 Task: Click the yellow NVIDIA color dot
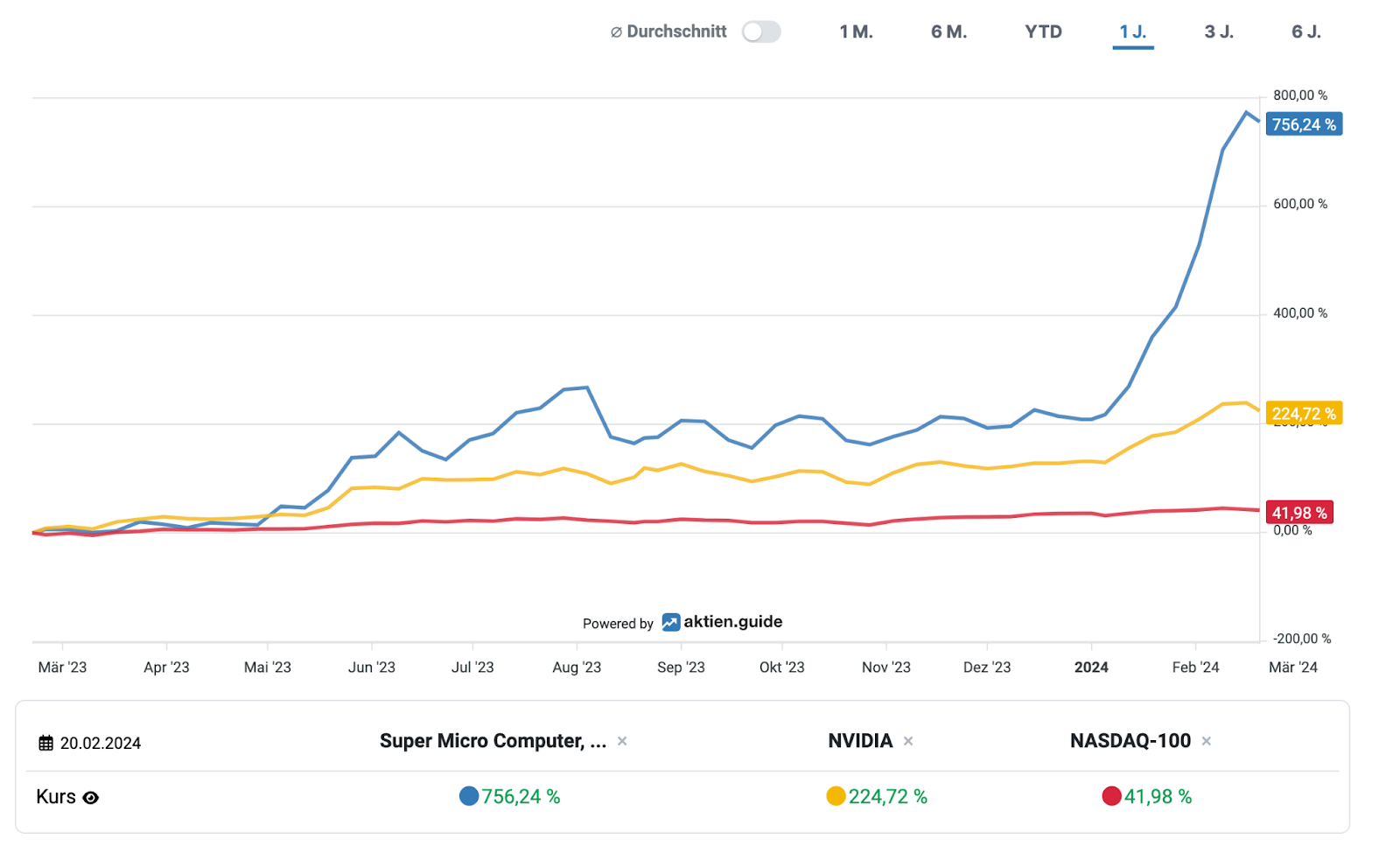point(836,796)
